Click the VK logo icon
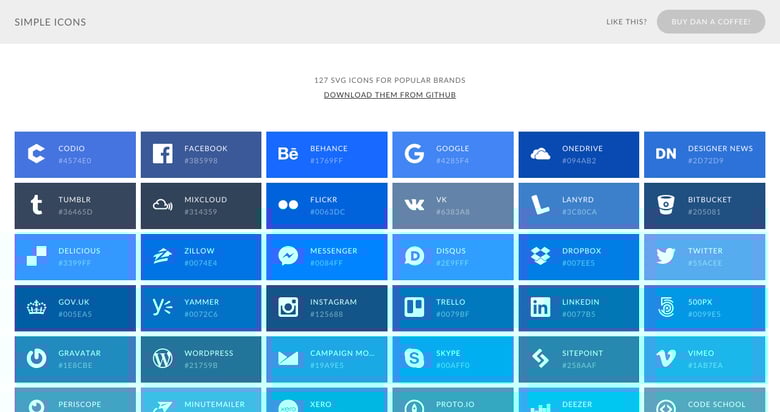 point(414,205)
